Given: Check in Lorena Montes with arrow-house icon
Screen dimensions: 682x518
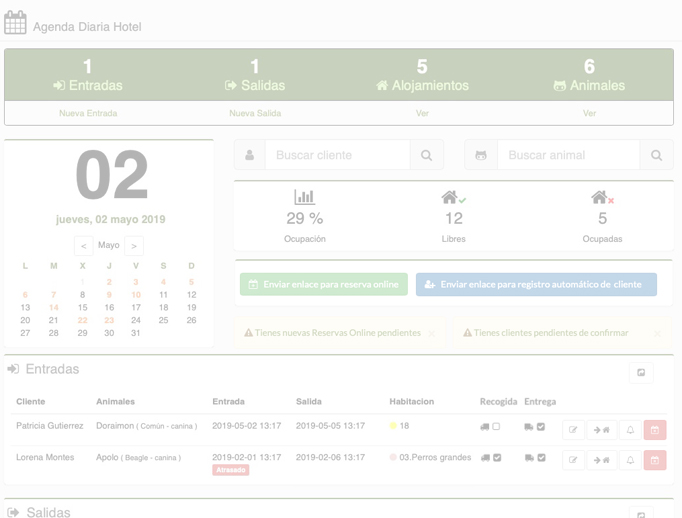Looking at the screenshot, I should 602,460.
